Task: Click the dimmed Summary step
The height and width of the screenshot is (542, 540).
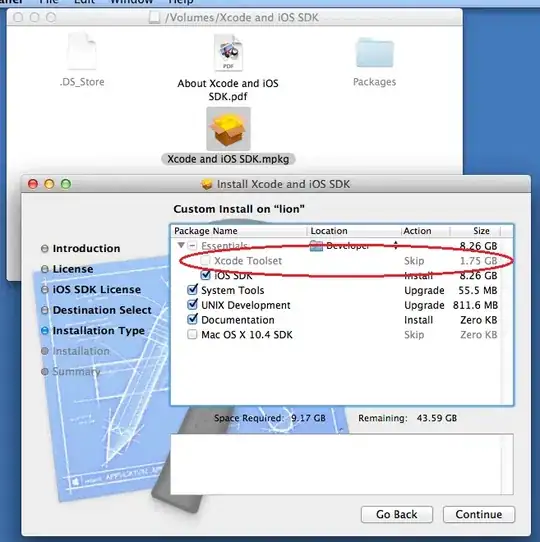Action: coord(76,372)
